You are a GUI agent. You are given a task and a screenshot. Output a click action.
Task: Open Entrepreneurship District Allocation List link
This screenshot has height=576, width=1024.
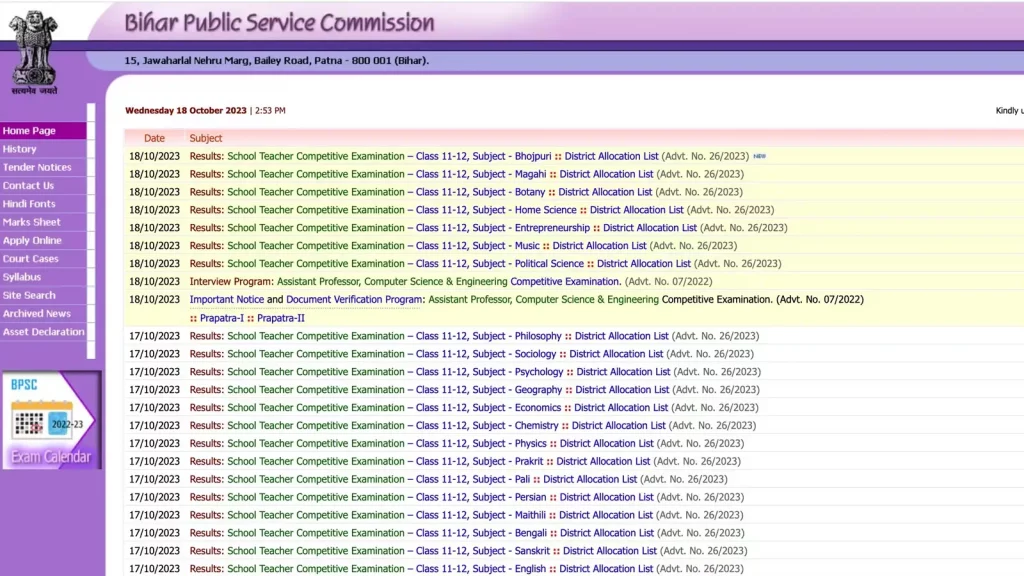tap(650, 228)
